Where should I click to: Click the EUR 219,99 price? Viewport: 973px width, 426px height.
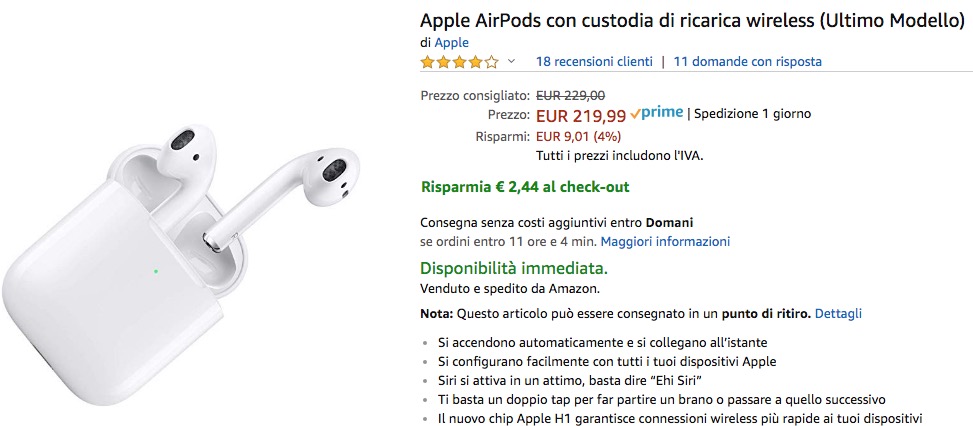[x=581, y=115]
